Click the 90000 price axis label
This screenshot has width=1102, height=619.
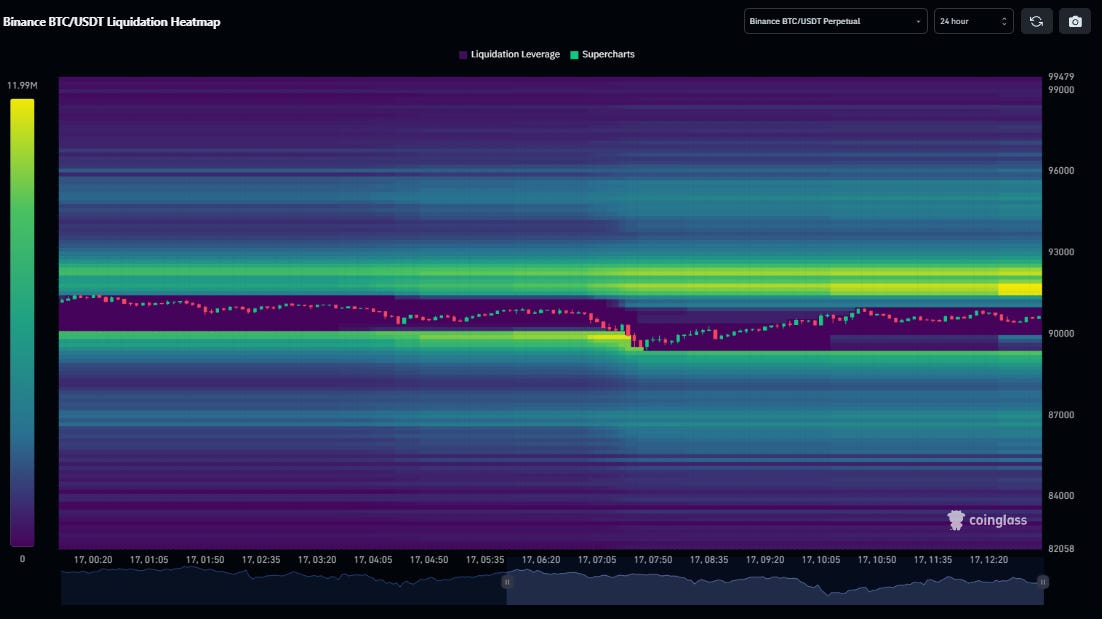(1061, 334)
